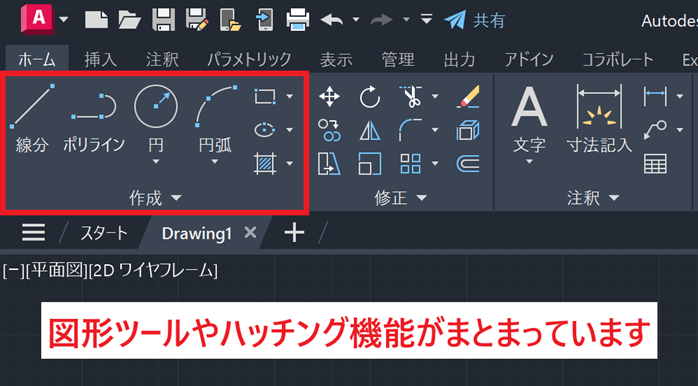Screen dimensions: 698x386
Task: Select the Trim scissors tool
Action: click(x=411, y=97)
